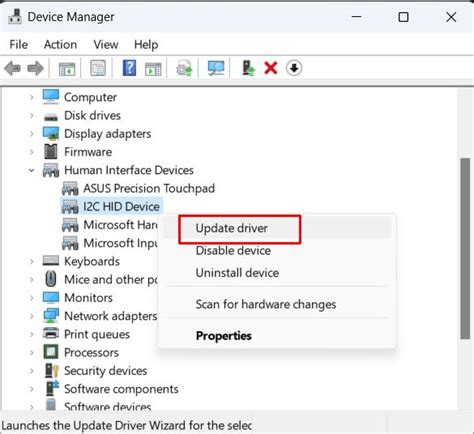
Task: Choose Disable device in context menu
Action: tap(277, 250)
